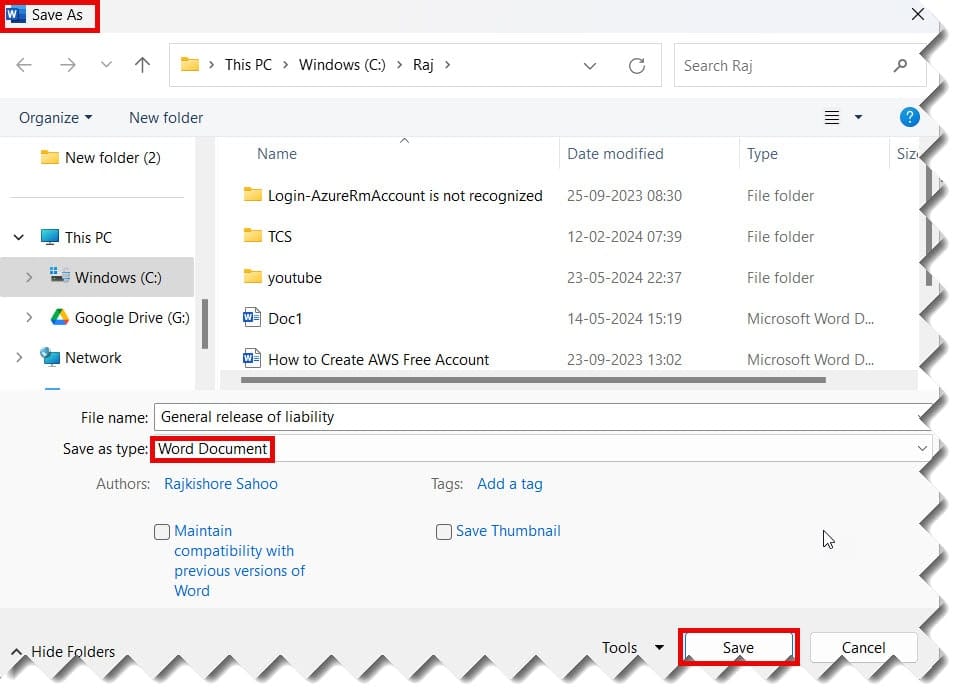Expand the Network node
This screenshot has width=959, height=695.
[x=19, y=358]
